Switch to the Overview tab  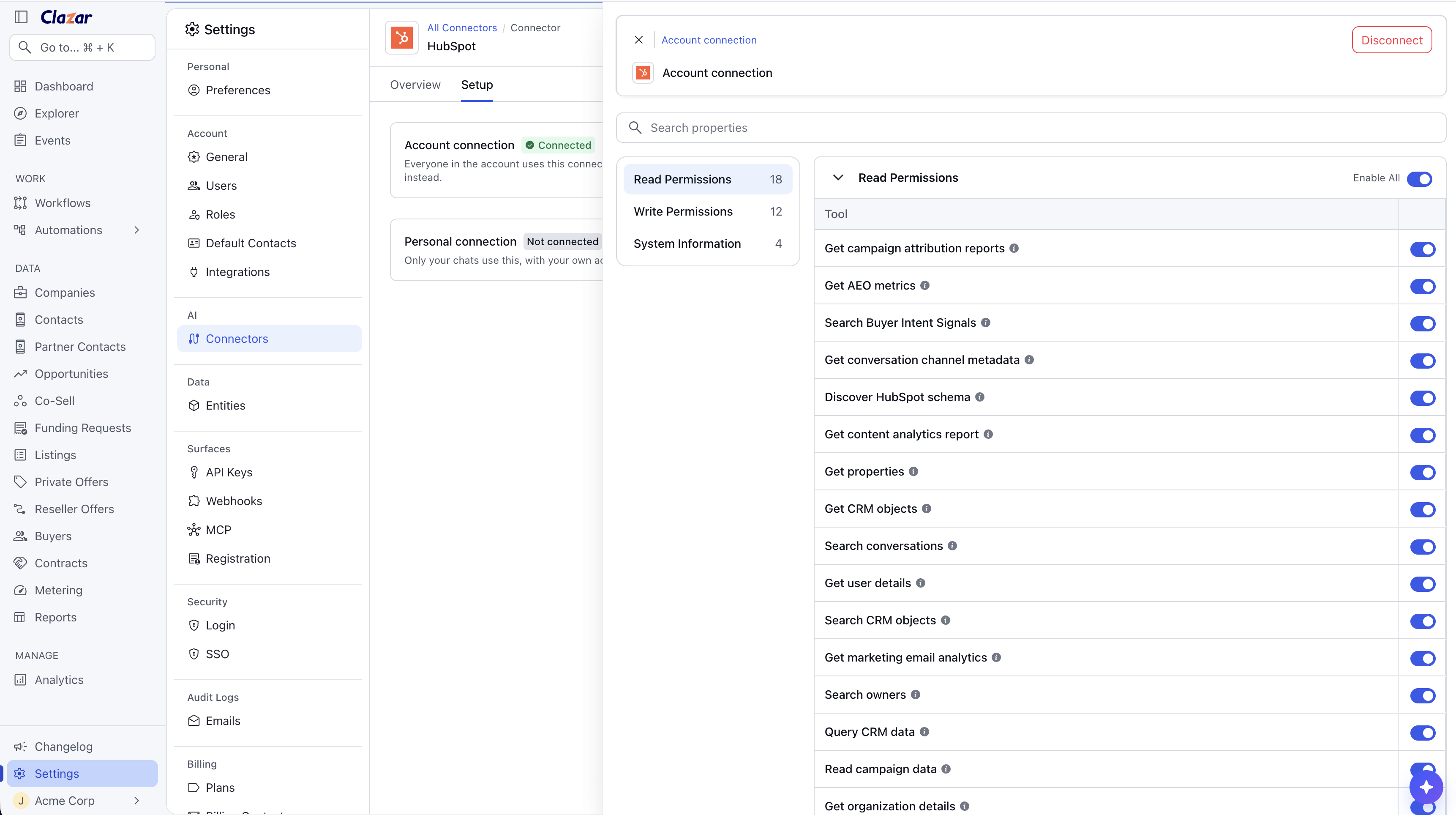click(x=415, y=85)
